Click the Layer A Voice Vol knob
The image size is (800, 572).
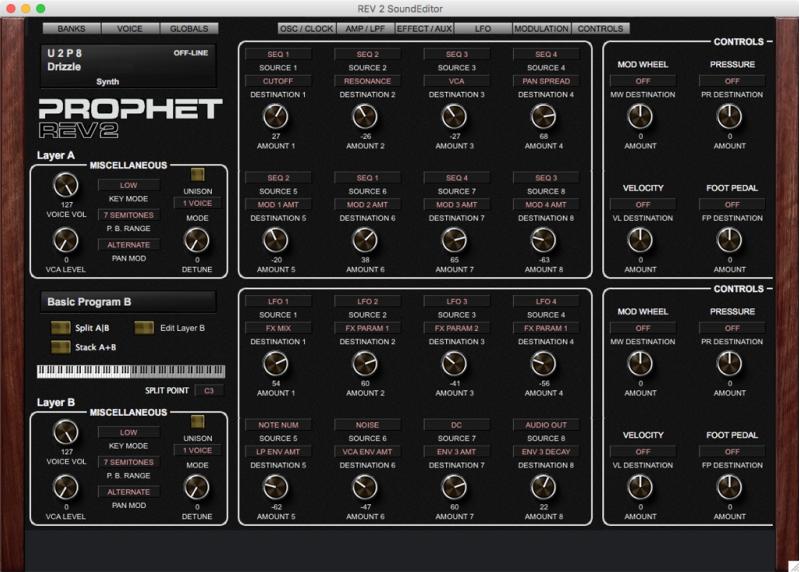pos(65,184)
